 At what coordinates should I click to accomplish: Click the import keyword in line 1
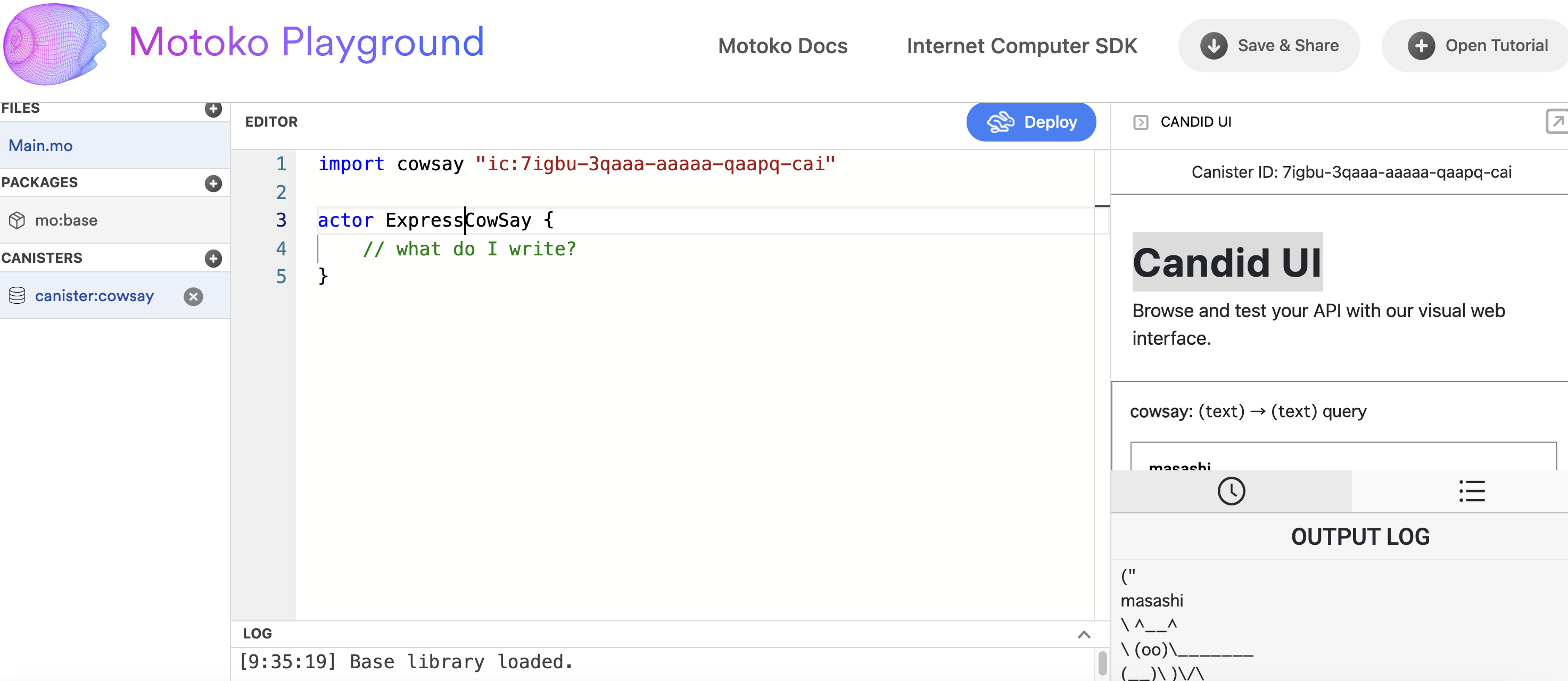point(351,164)
